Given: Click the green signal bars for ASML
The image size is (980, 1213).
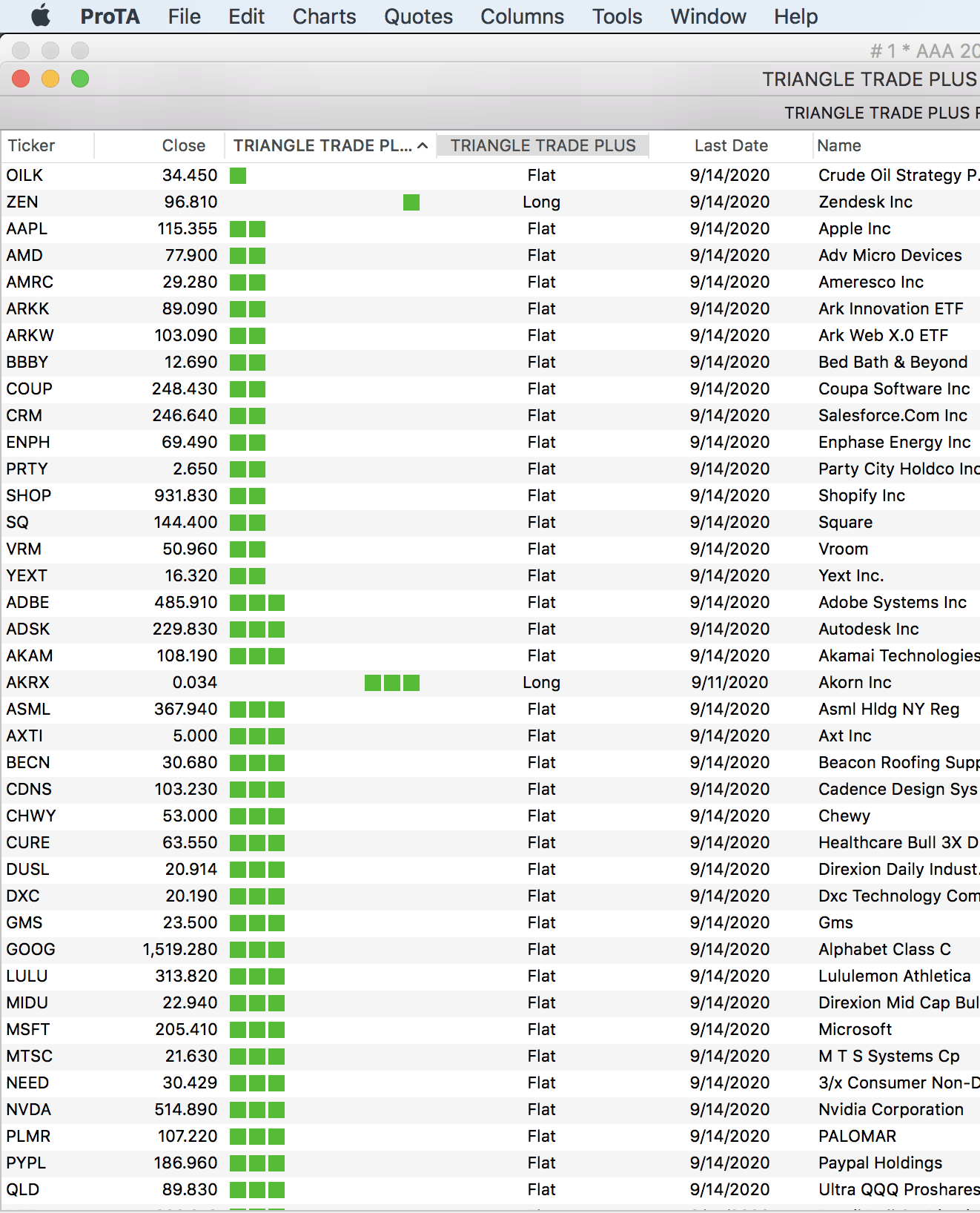Looking at the screenshot, I should point(257,710).
